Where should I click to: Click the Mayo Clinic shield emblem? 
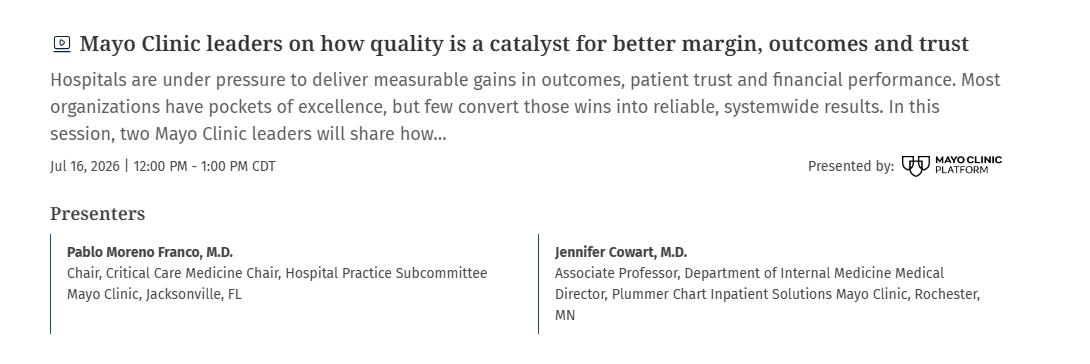pos(916,166)
